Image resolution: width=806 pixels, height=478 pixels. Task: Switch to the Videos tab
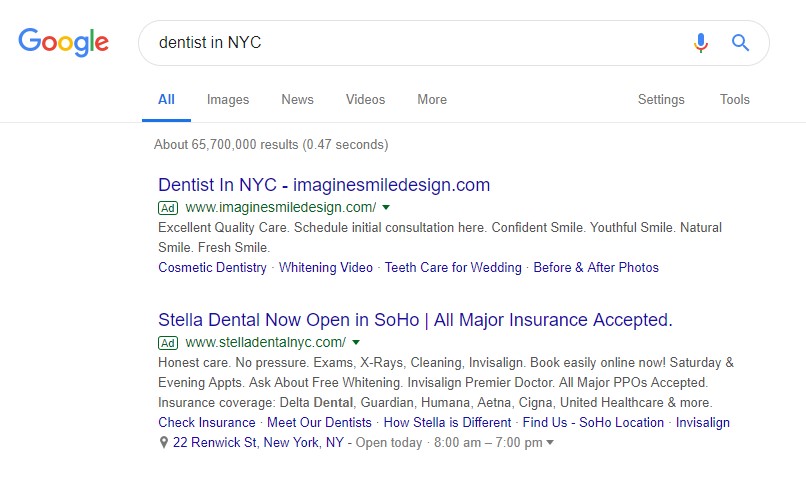pyautogui.click(x=365, y=99)
